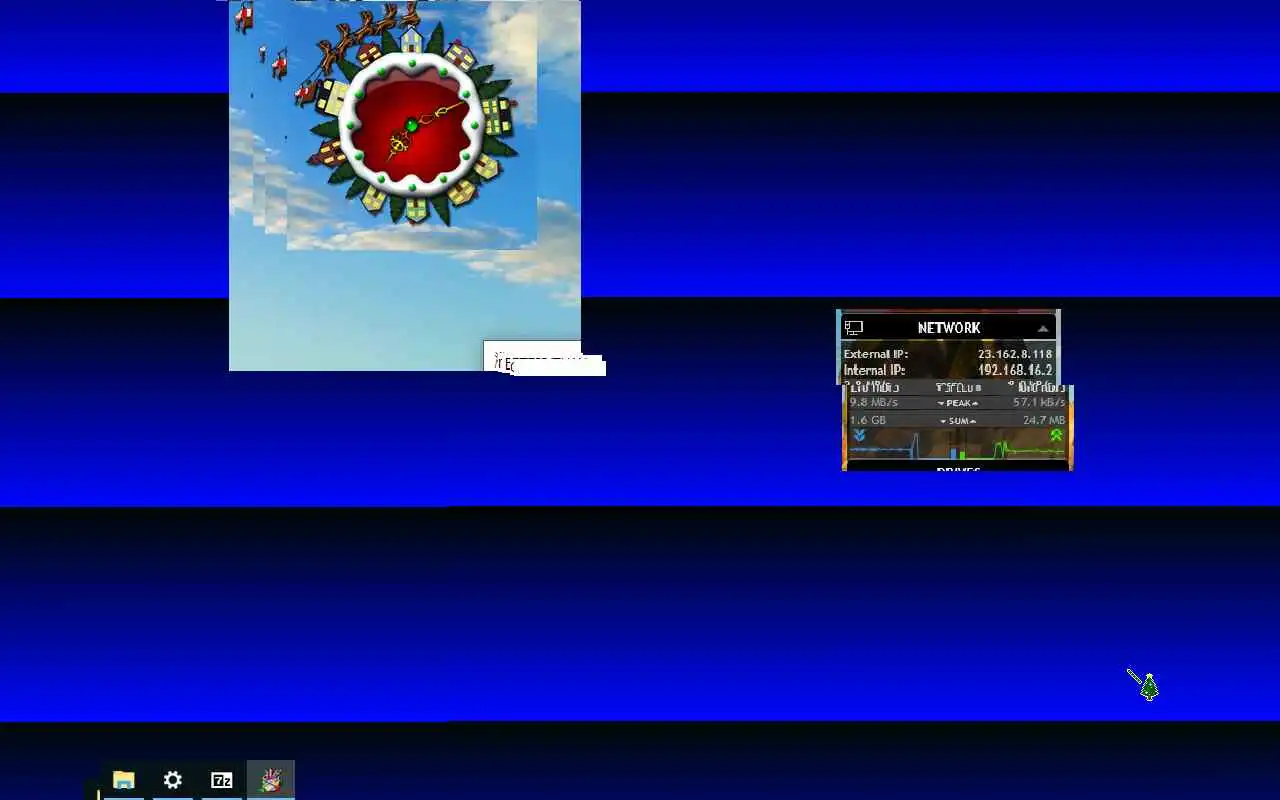
Task: Click the 9.8 MB/s download peak value
Action: point(874,402)
